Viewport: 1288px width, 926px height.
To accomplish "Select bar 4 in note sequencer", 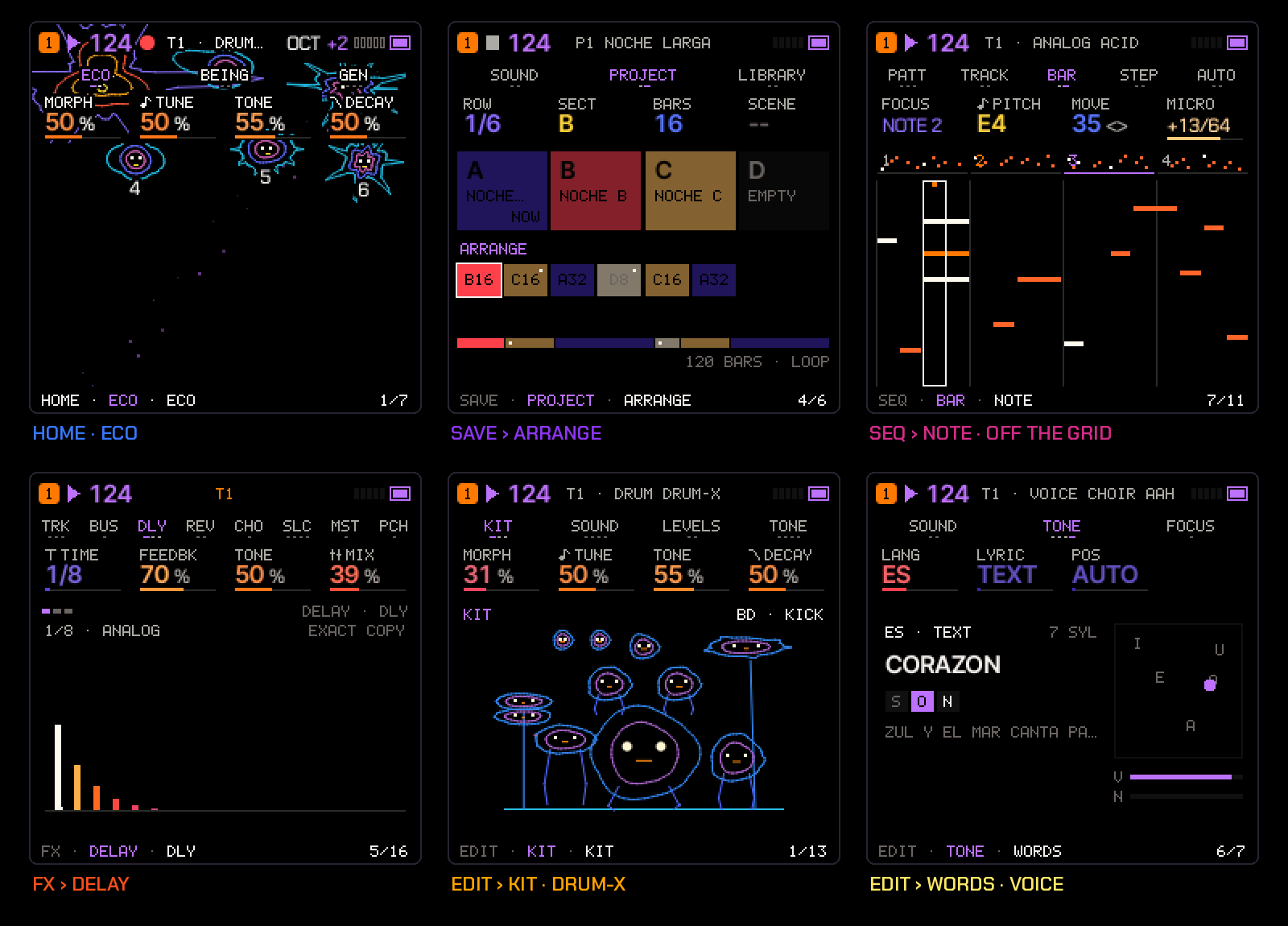I will click(1203, 163).
